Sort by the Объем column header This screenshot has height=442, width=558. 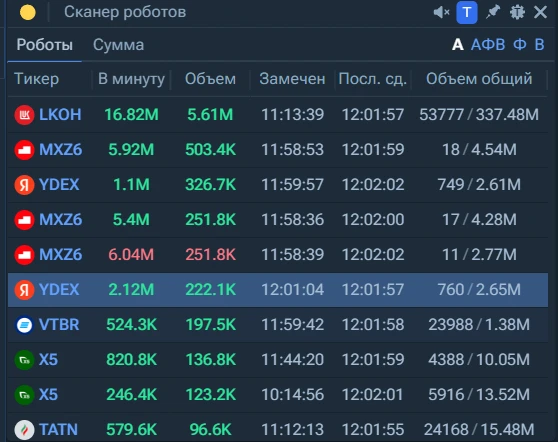coord(210,79)
